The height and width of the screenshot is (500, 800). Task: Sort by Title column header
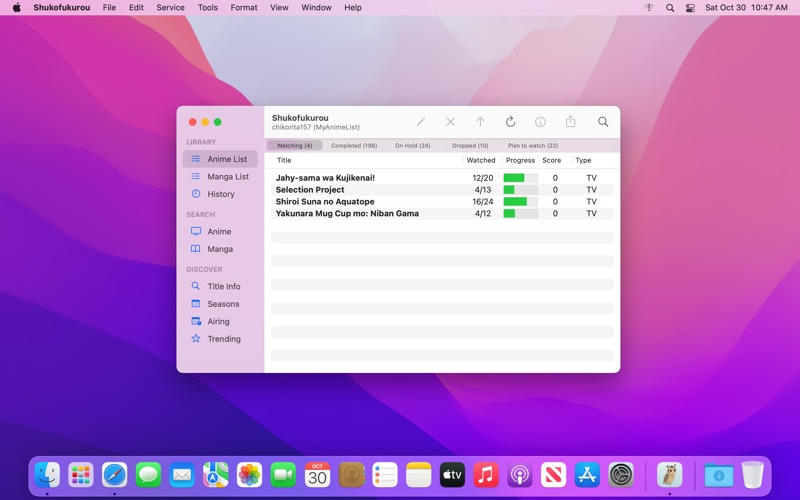[284, 160]
